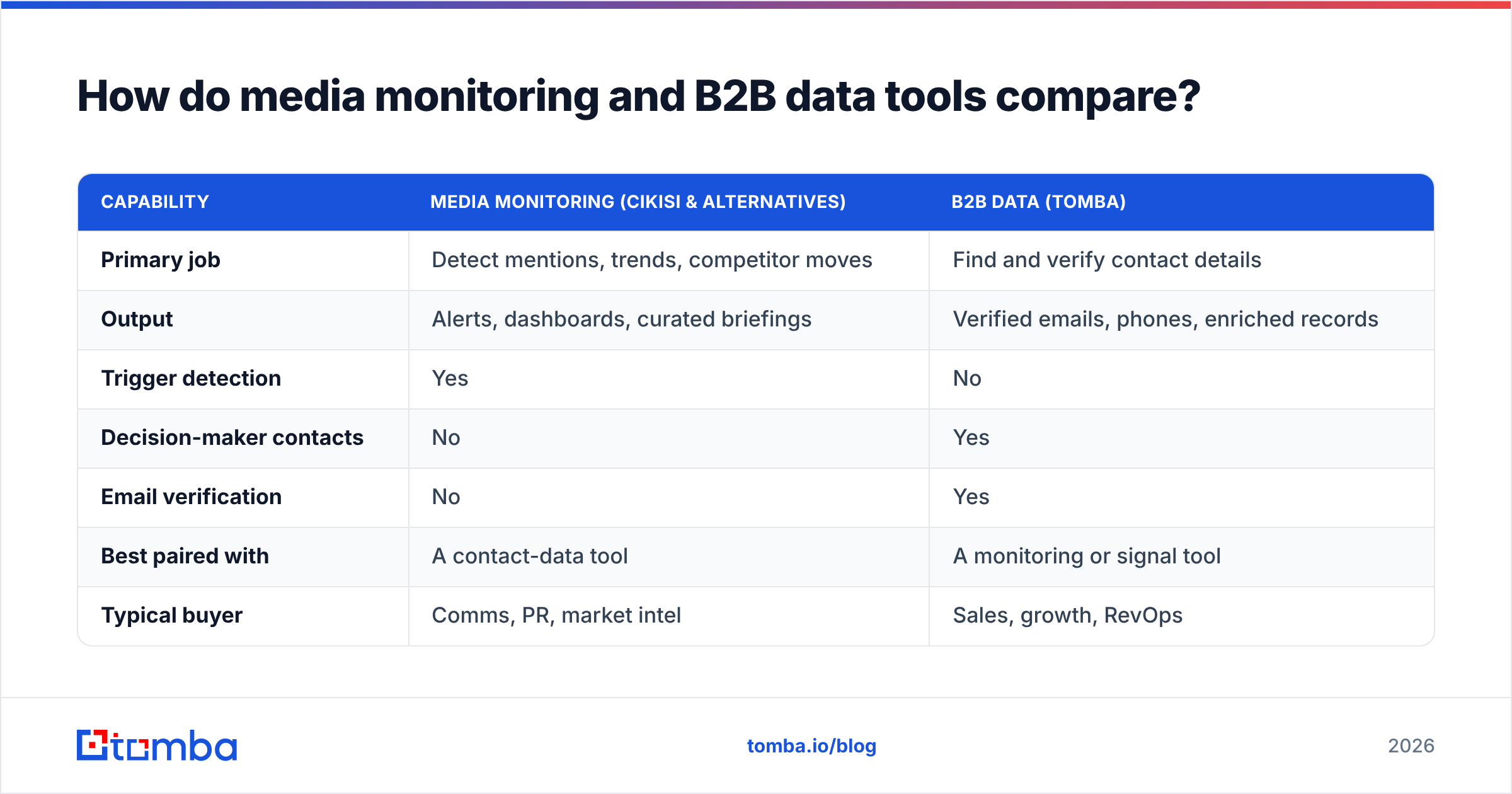The image size is (1512, 794).
Task: Click the 'Primary job' row label
Action: (x=161, y=260)
